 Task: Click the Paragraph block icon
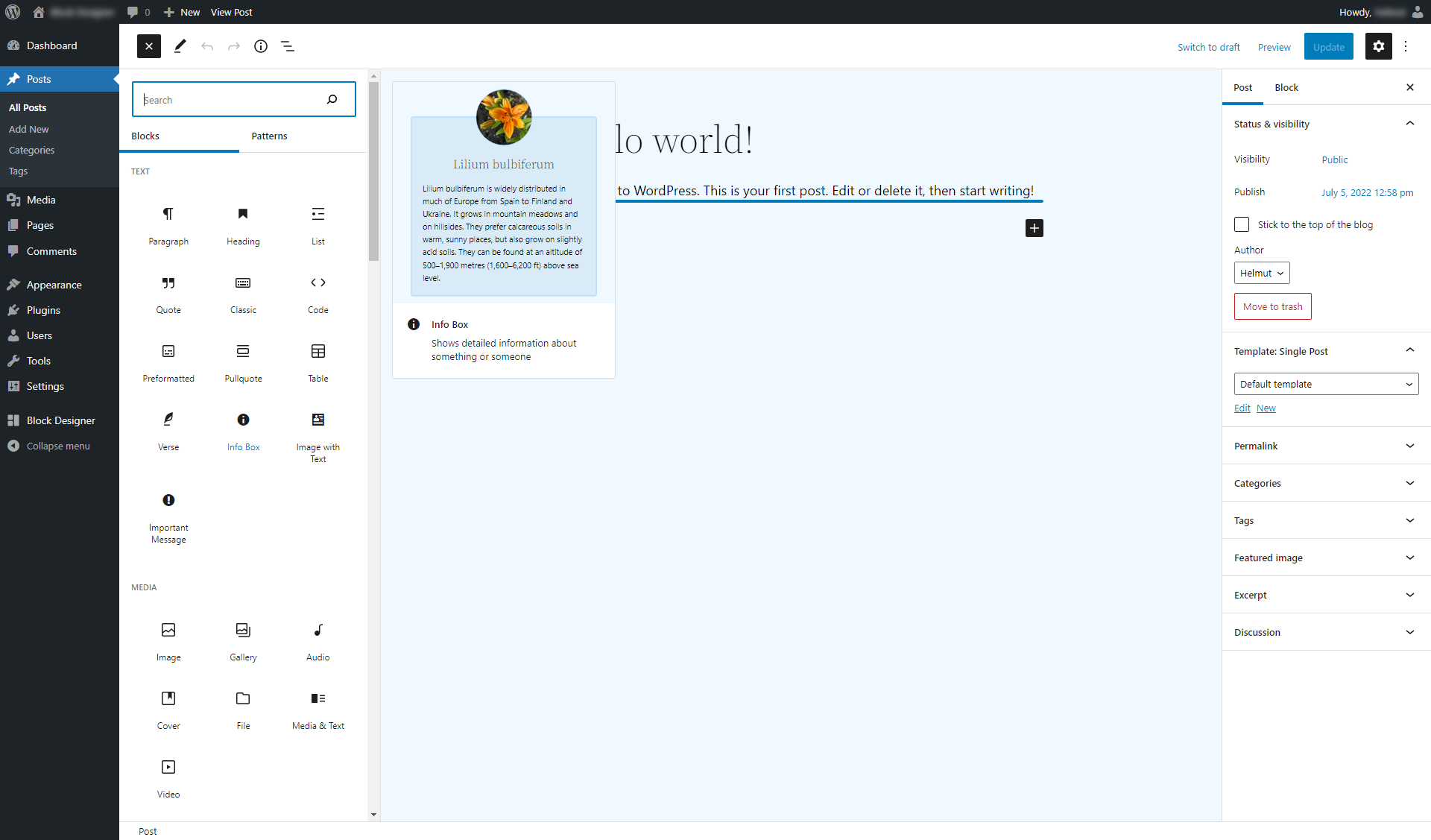(167, 213)
